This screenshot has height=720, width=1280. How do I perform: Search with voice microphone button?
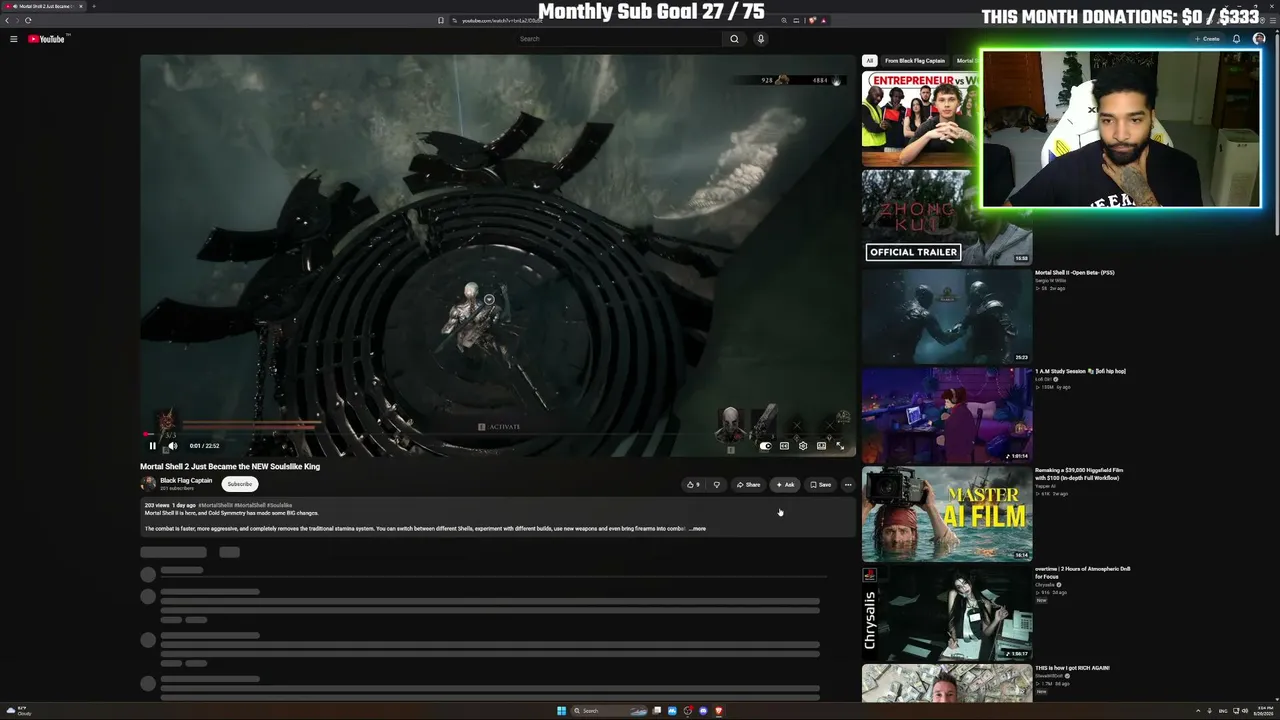click(761, 39)
